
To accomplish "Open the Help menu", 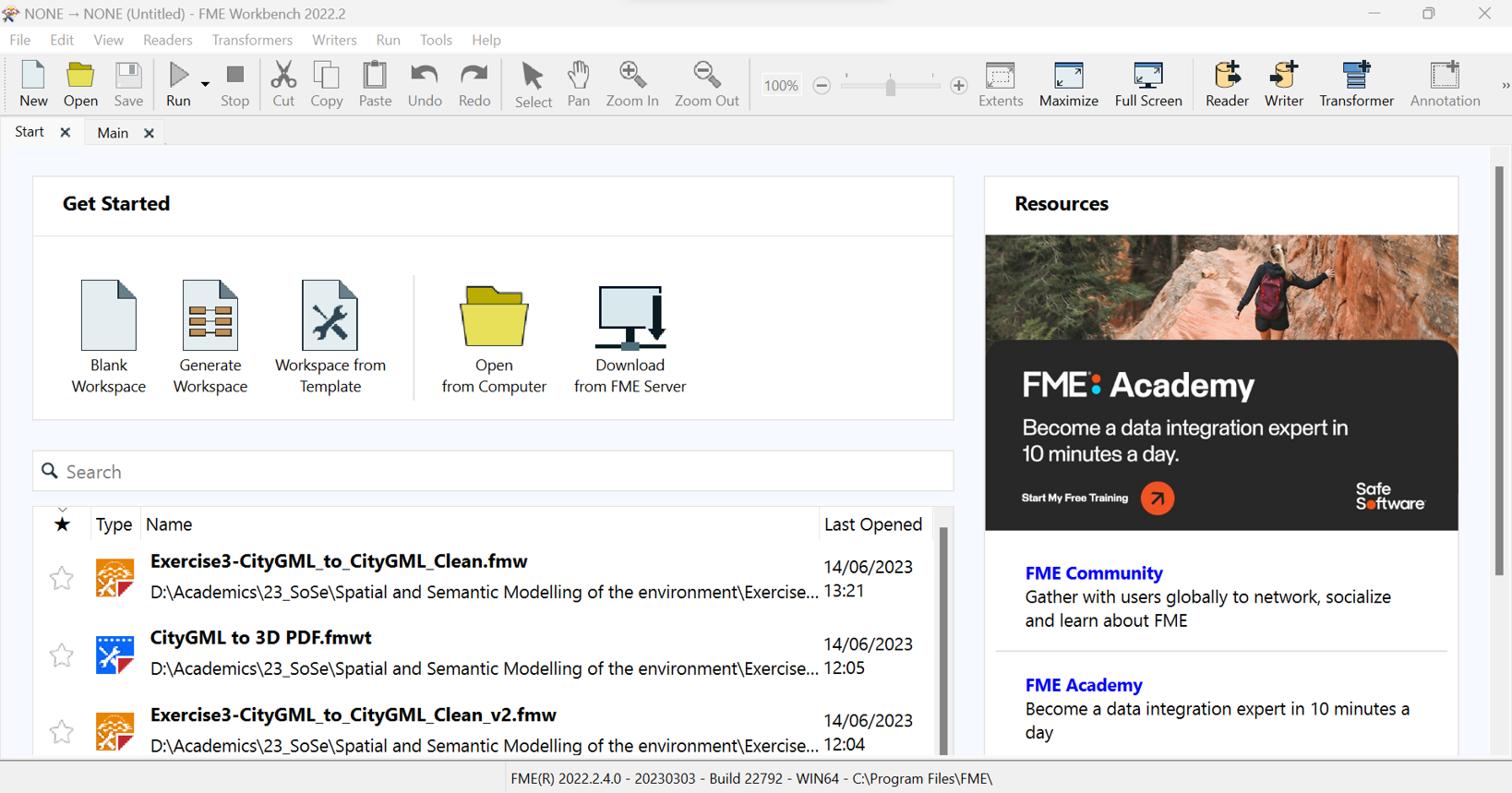I will (486, 40).
